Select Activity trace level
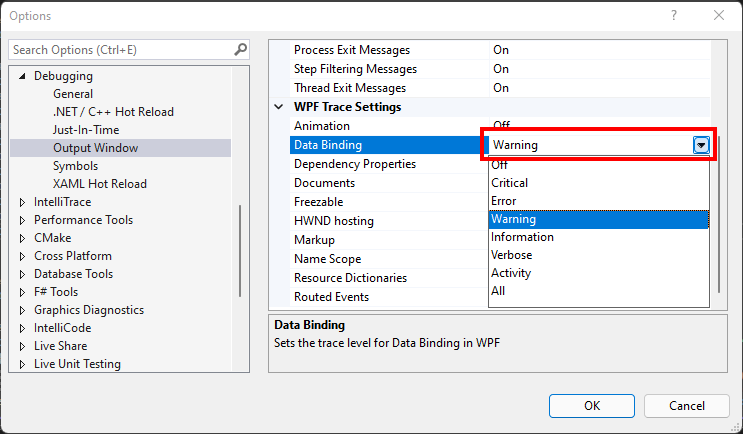This screenshot has width=743, height=434. [599, 273]
